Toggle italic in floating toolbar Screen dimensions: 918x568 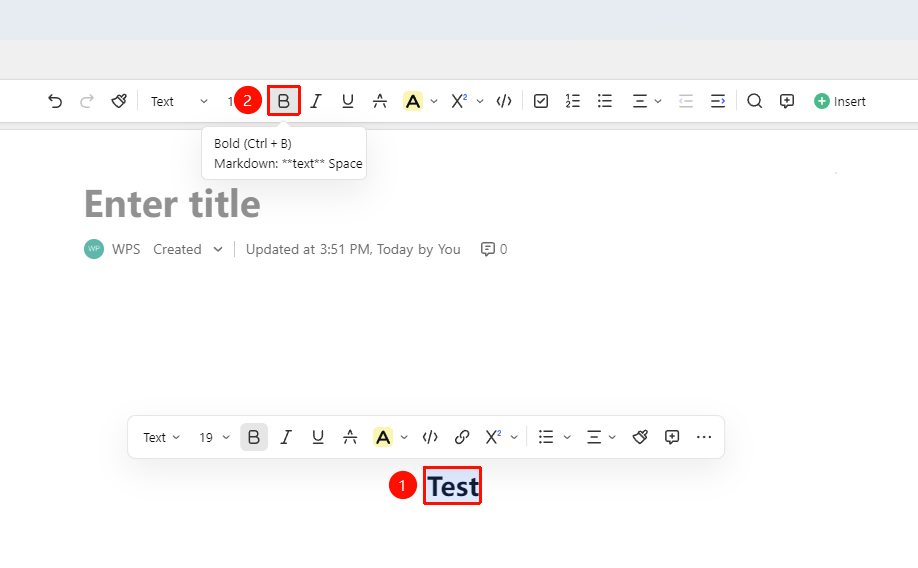tap(286, 437)
